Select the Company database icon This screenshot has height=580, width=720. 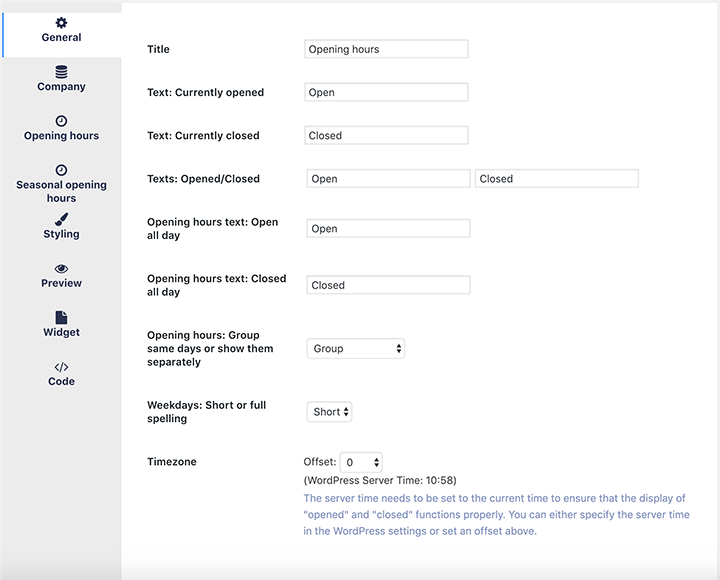click(61, 72)
